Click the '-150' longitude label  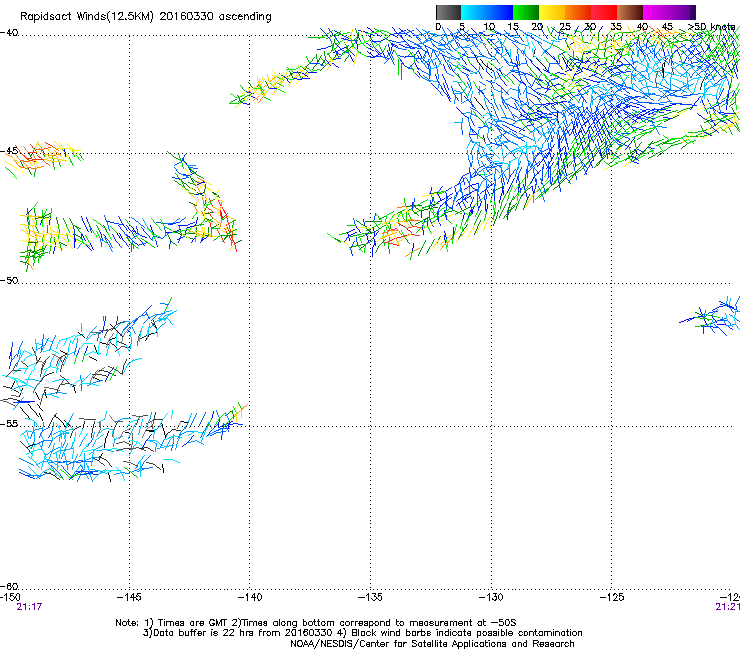click(x=10, y=597)
